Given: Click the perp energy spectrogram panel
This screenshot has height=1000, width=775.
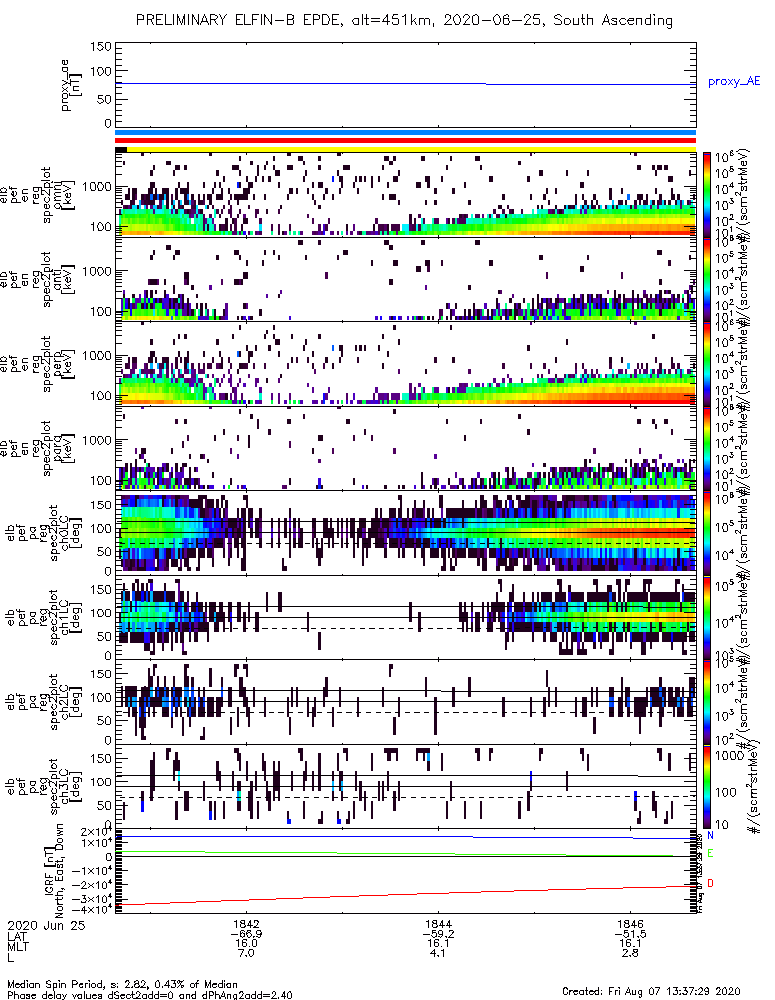Looking at the screenshot, I should (406, 364).
